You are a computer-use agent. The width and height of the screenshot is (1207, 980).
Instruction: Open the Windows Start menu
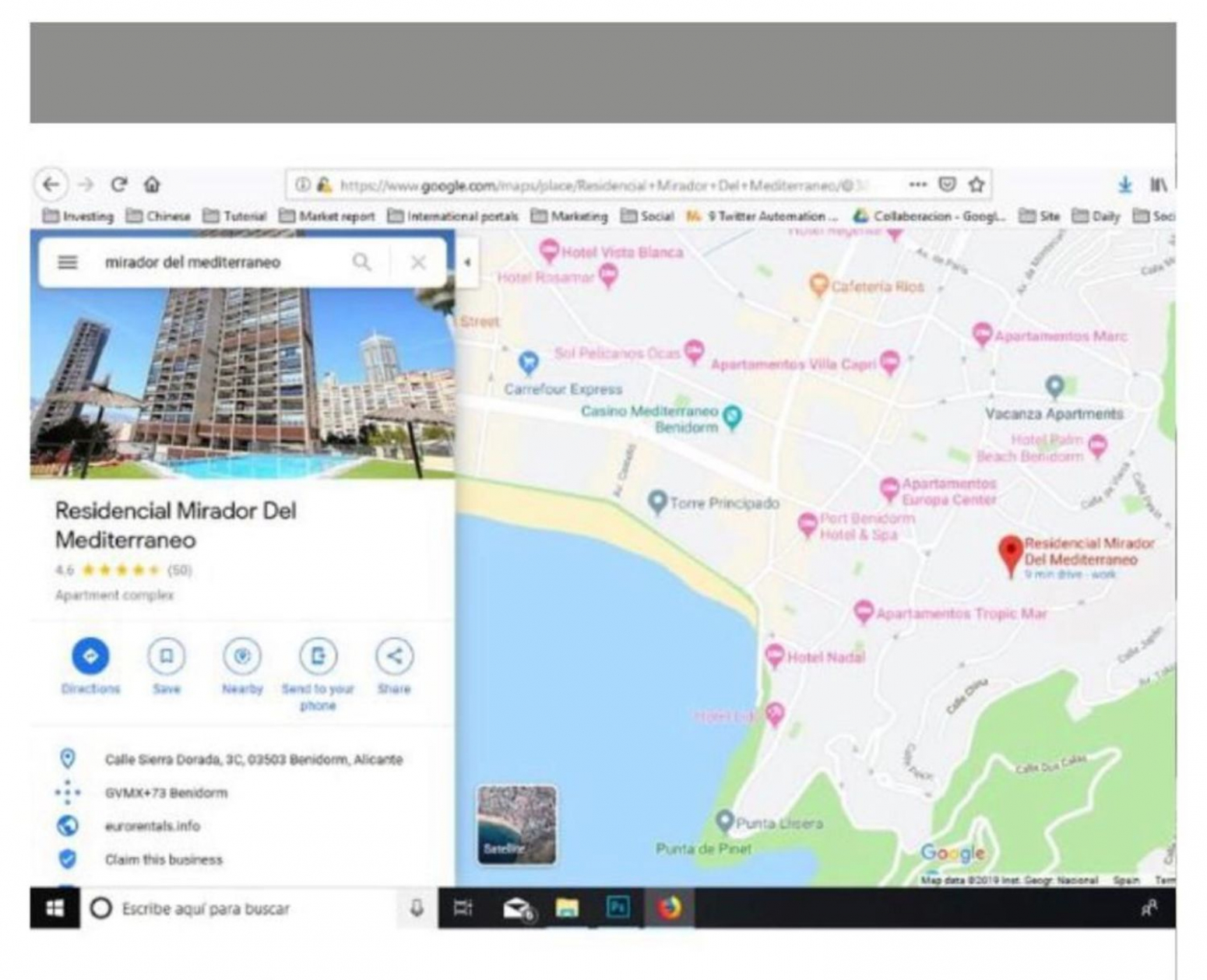[x=55, y=908]
